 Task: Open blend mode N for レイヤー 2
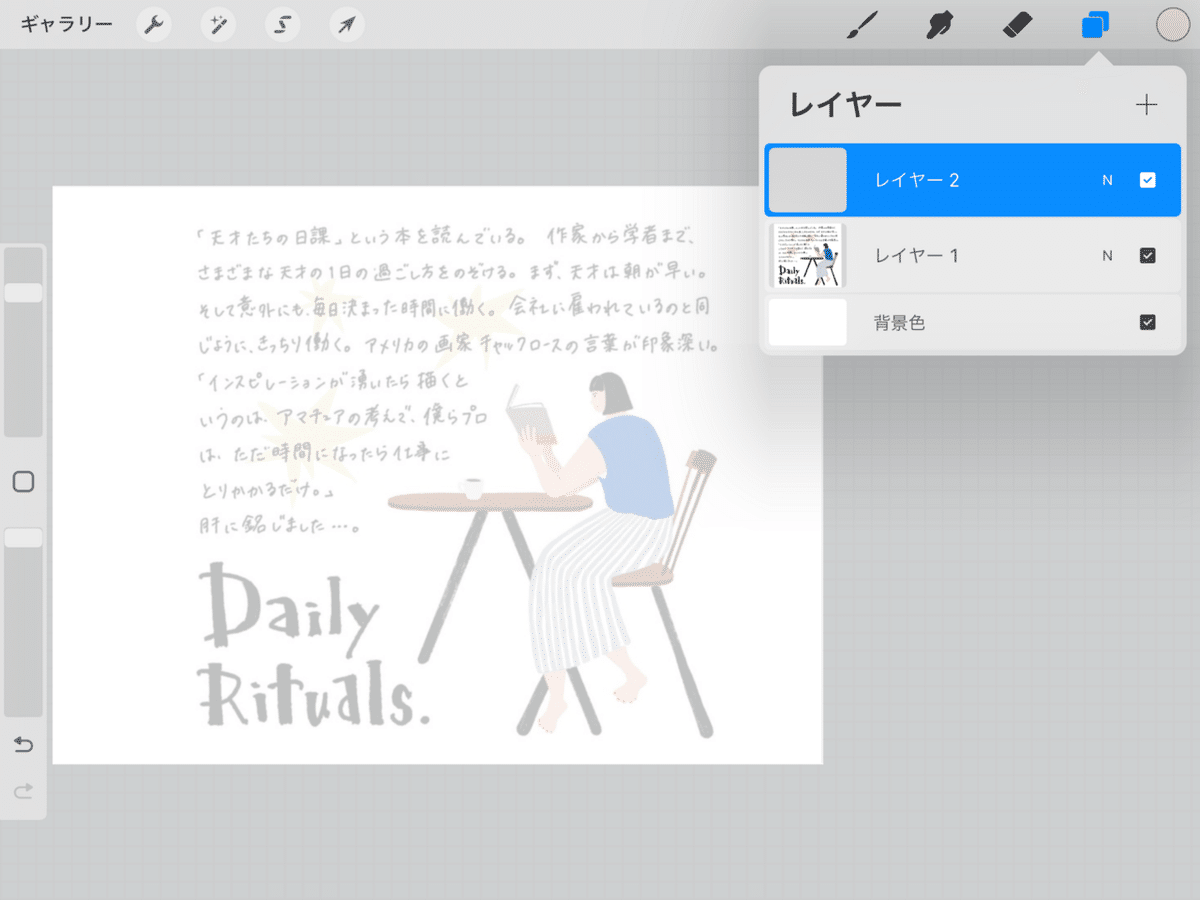coord(1107,181)
